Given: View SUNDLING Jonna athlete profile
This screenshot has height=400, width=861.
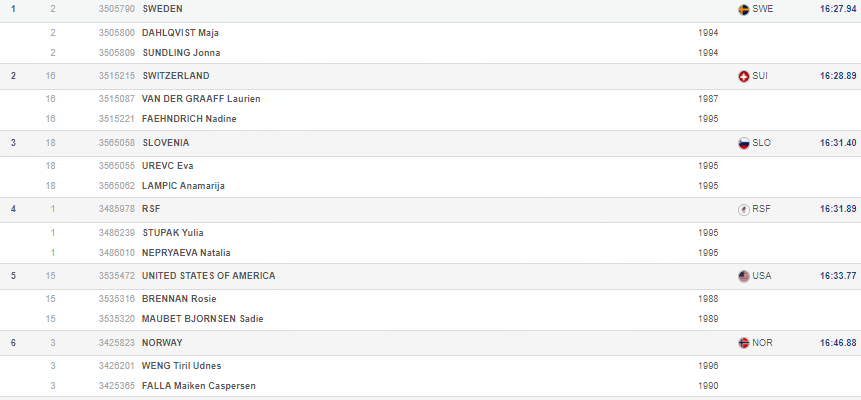Looking at the screenshot, I should 181,52.
